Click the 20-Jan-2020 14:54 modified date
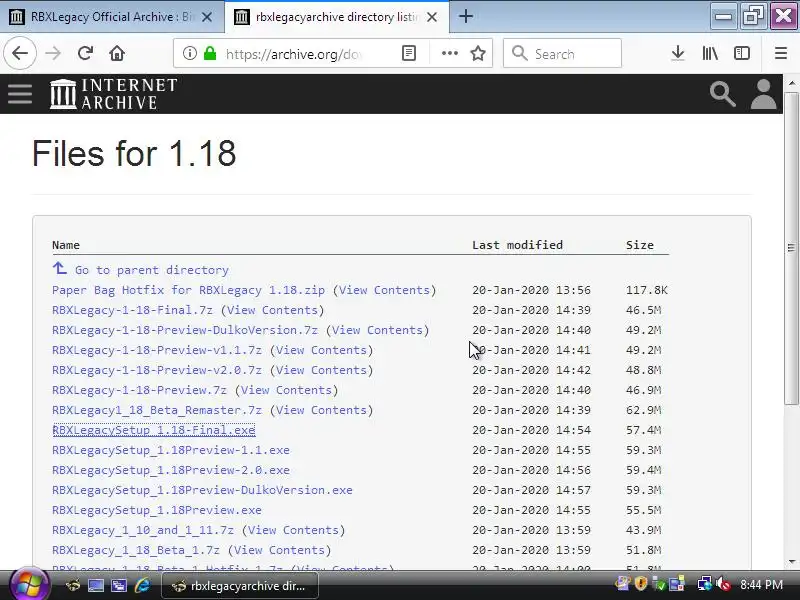 [x=531, y=430]
